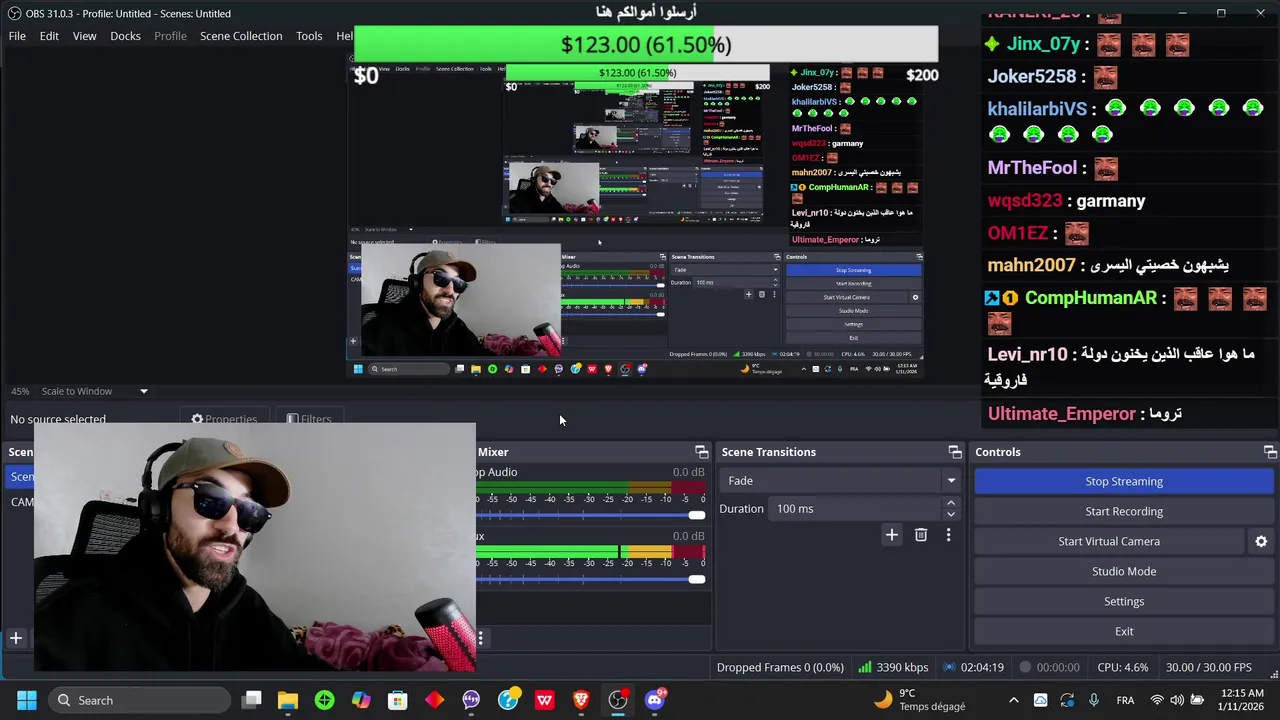Click the streaming time 02:04:19 indicator

pyautogui.click(x=974, y=667)
